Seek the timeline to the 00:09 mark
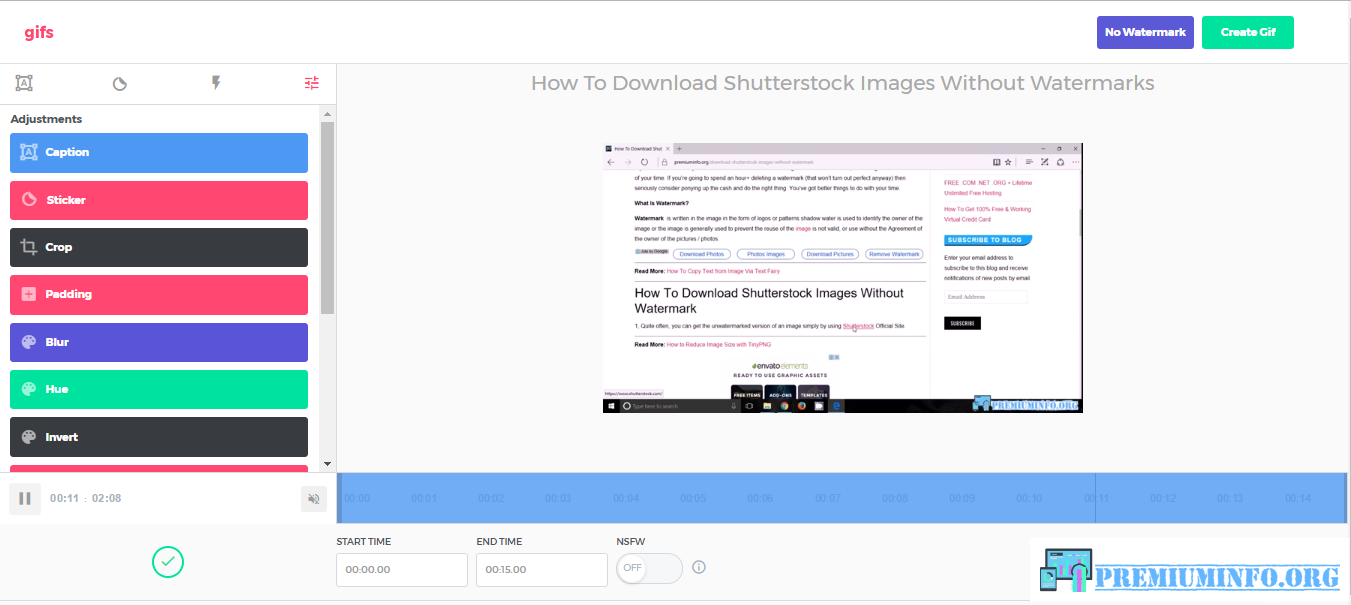The height and width of the screenshot is (605, 1351). 962,498
